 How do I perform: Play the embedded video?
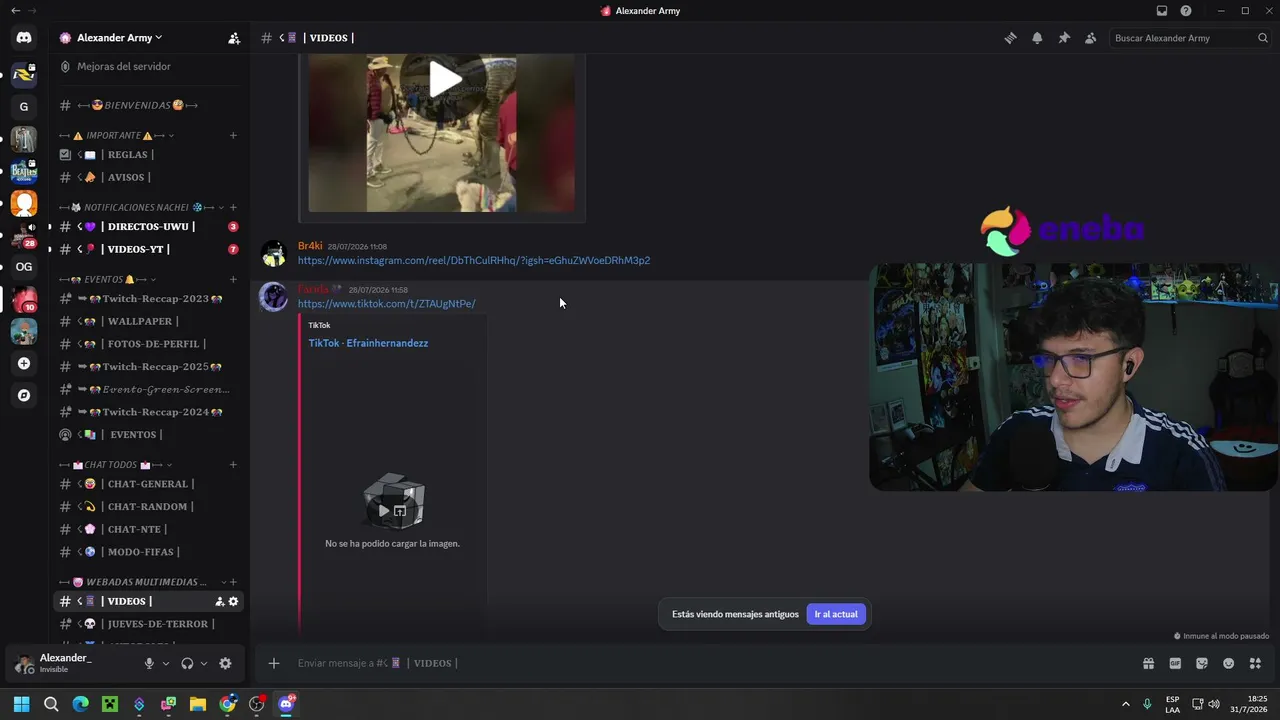coord(445,80)
